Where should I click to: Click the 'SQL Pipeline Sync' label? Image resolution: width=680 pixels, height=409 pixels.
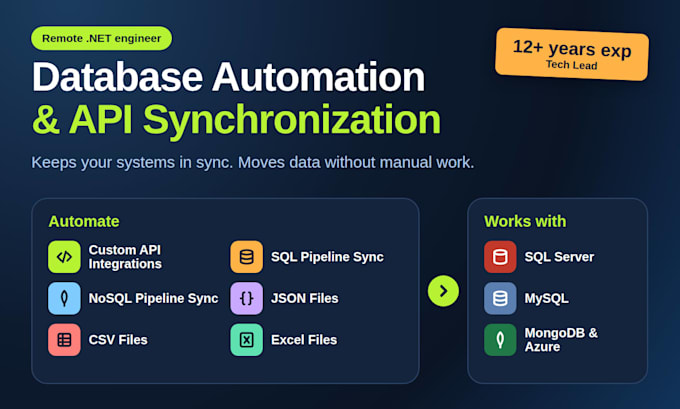tap(327, 257)
